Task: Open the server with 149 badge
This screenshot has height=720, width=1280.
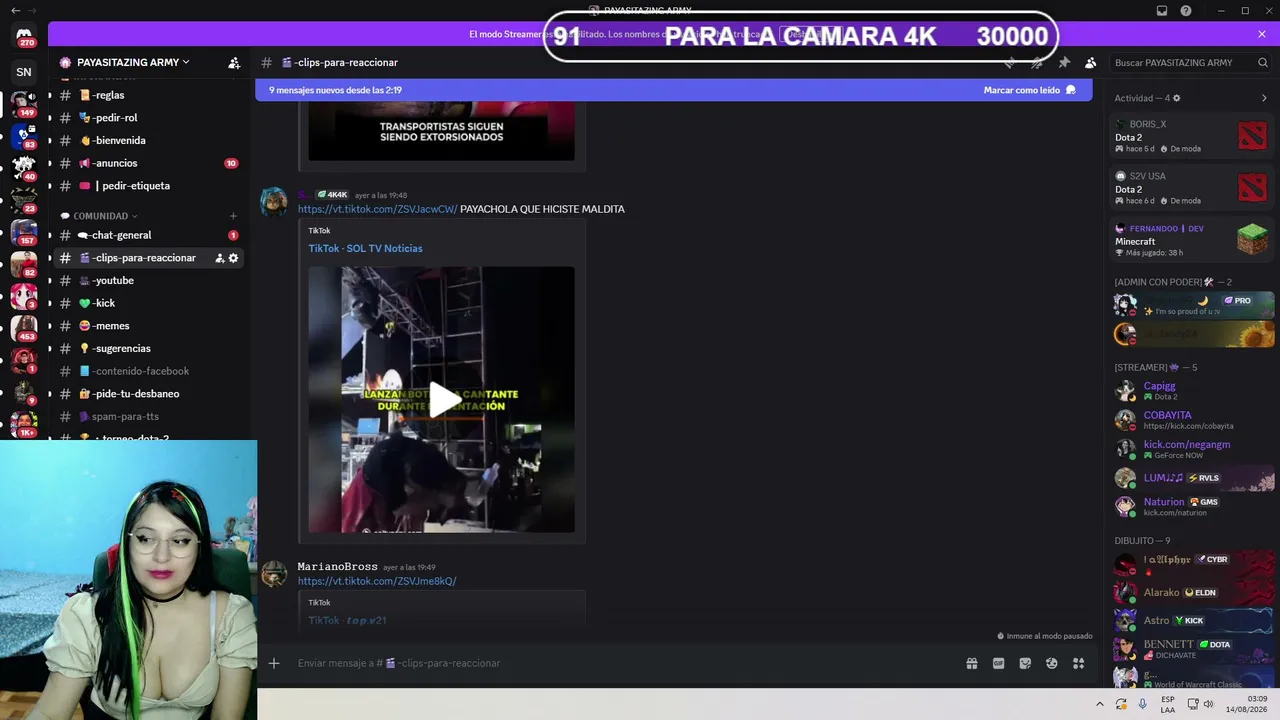Action: click(x=24, y=103)
